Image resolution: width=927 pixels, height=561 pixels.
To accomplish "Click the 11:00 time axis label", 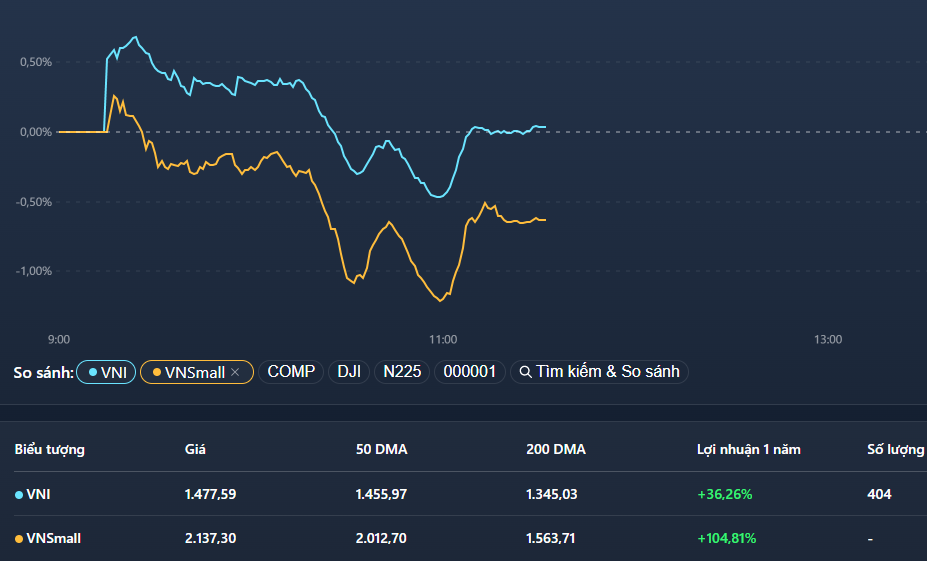I will click(x=443, y=339).
